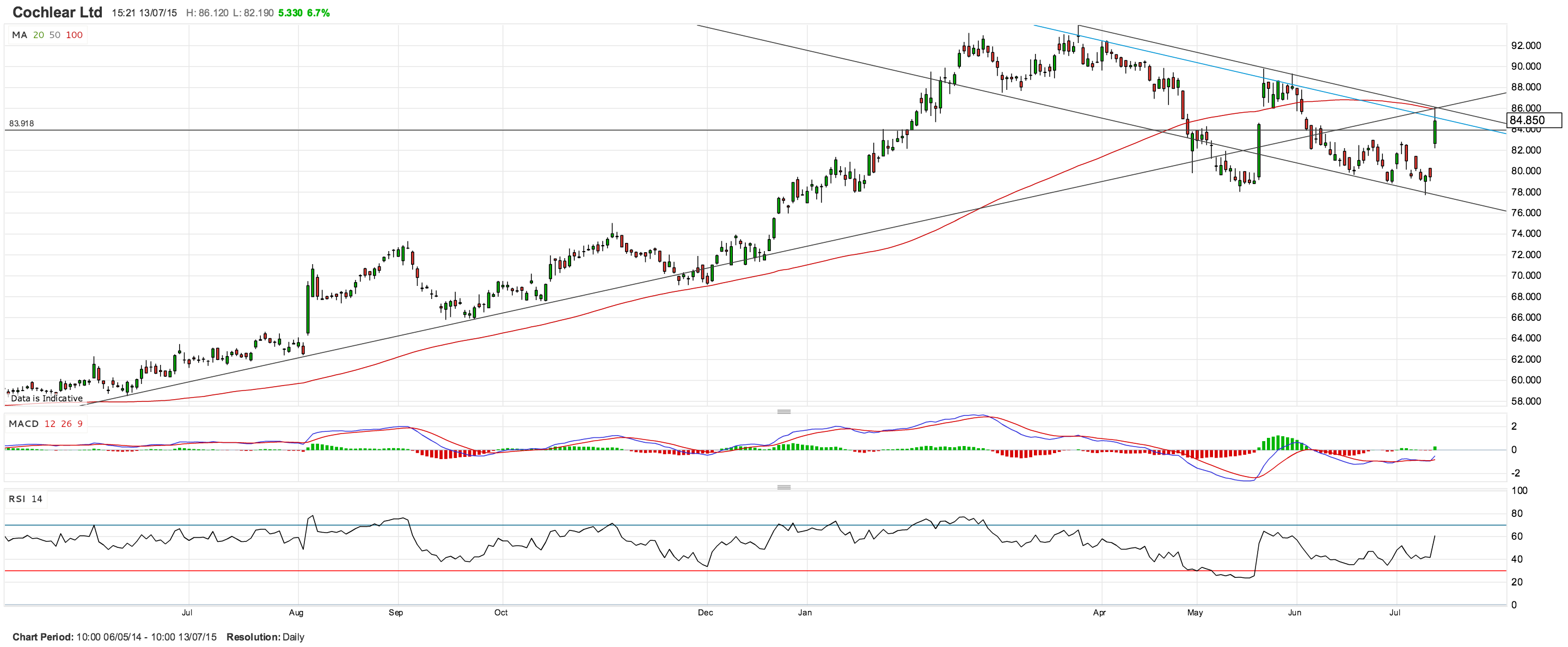Viewport: 1568px width, 647px height.
Task: Click the May label on time axis
Action: pos(1195,613)
